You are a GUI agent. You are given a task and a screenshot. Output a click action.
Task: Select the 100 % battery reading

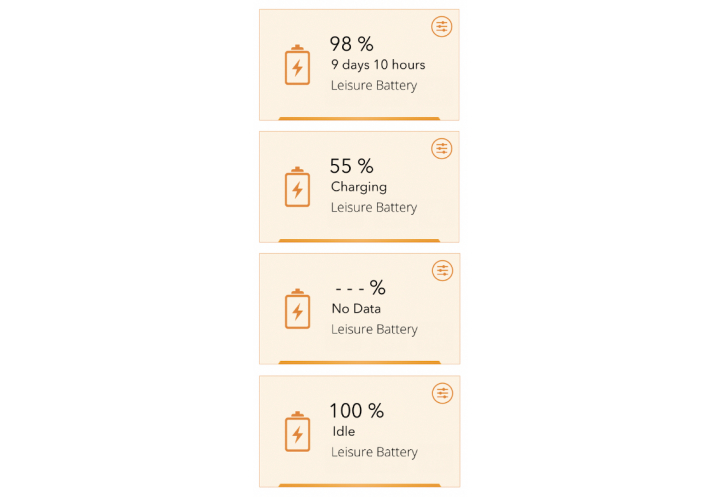click(357, 411)
